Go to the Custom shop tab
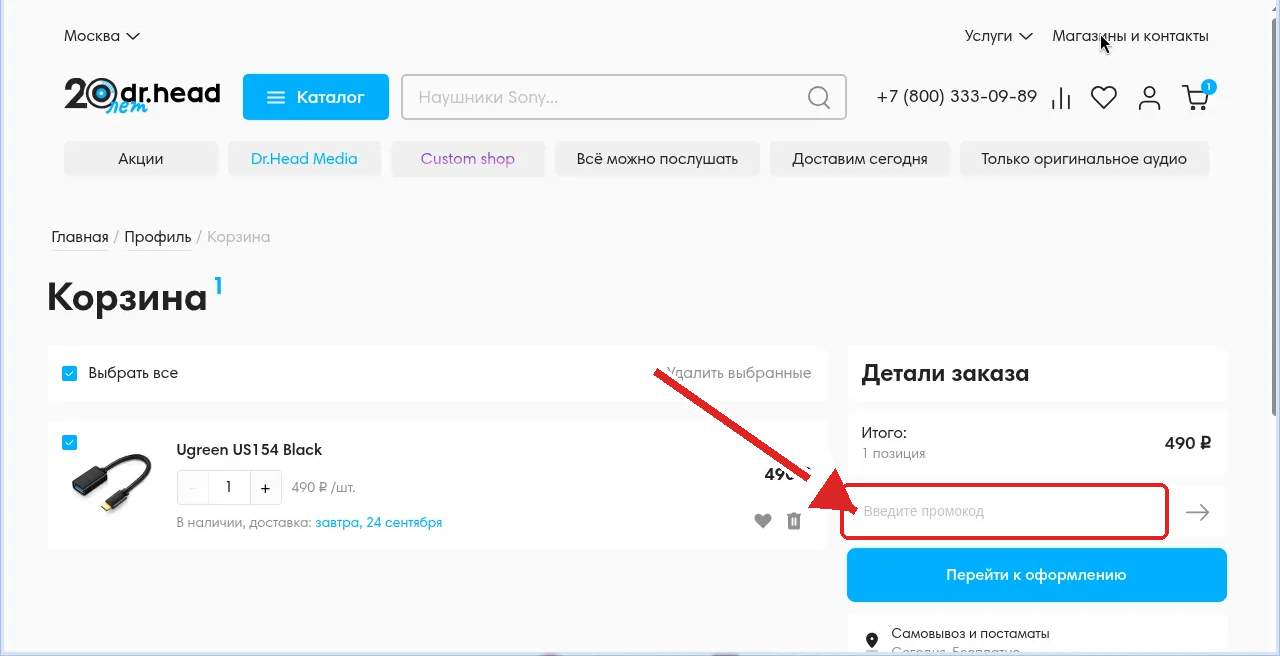Viewport: 1280px width, 656px height. tap(468, 158)
